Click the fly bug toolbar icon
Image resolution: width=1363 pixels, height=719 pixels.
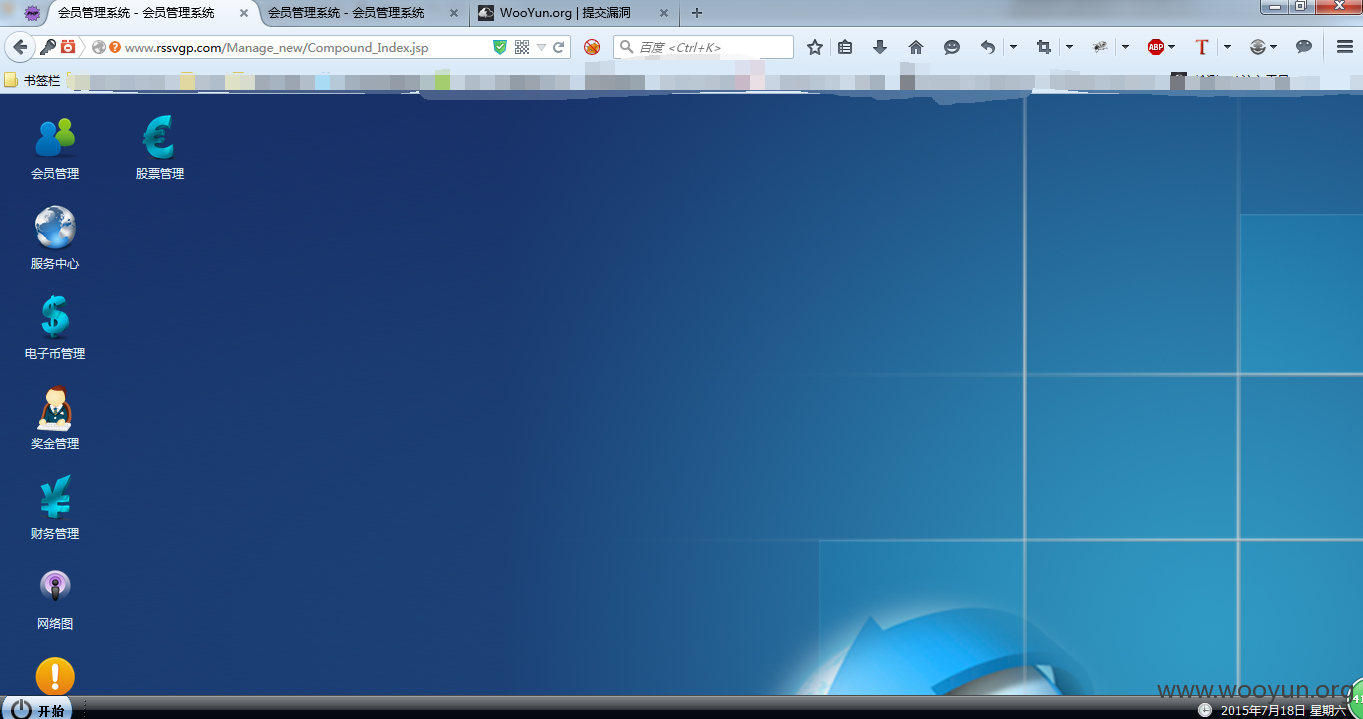(1100, 47)
